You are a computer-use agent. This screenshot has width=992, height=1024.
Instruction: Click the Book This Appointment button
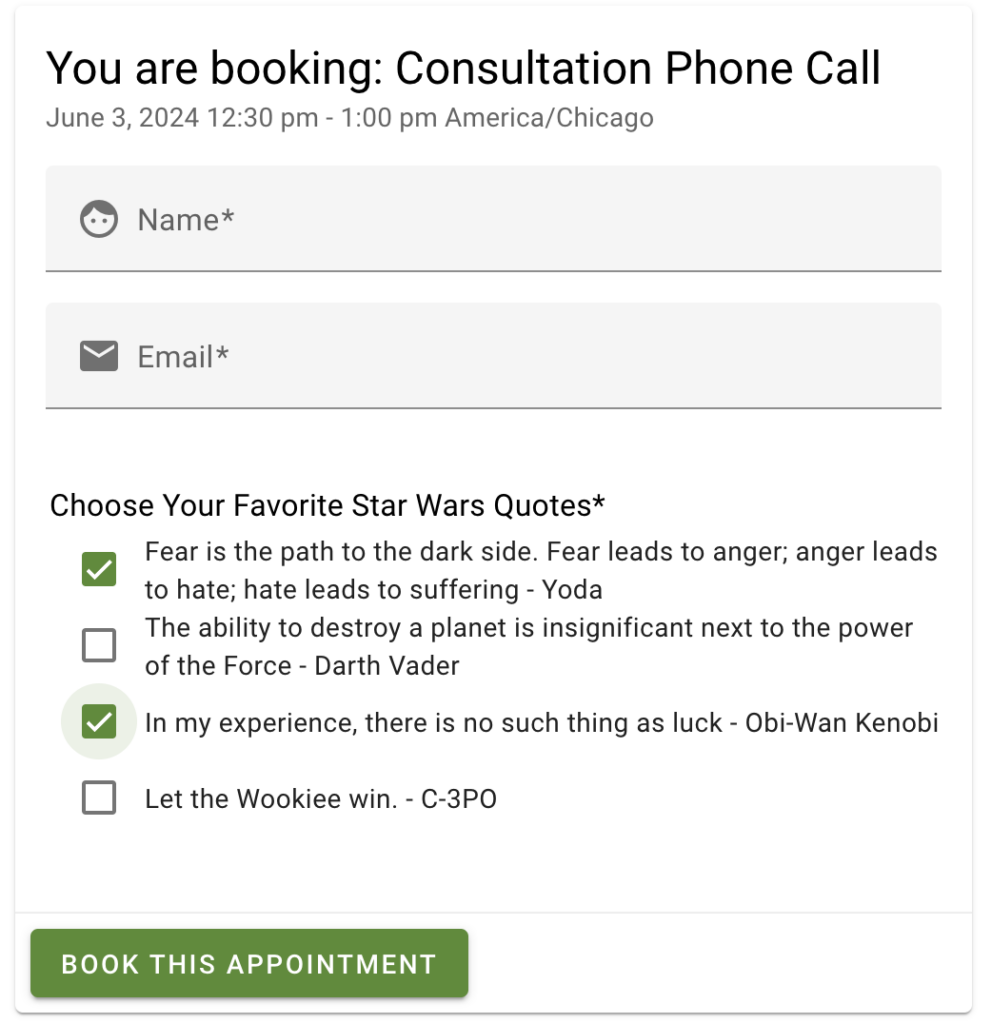coord(249,964)
